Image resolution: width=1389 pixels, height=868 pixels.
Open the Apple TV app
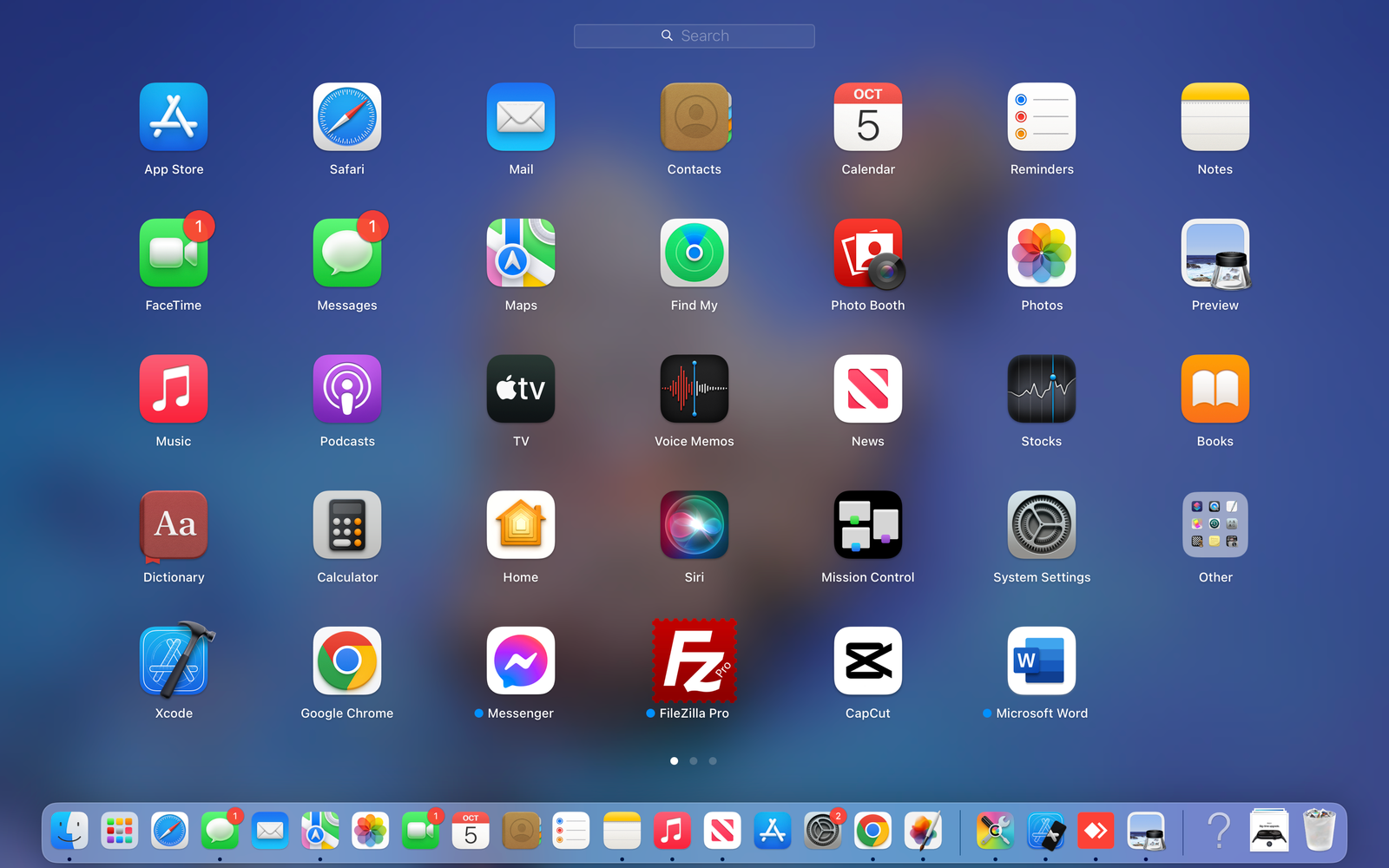pos(521,389)
